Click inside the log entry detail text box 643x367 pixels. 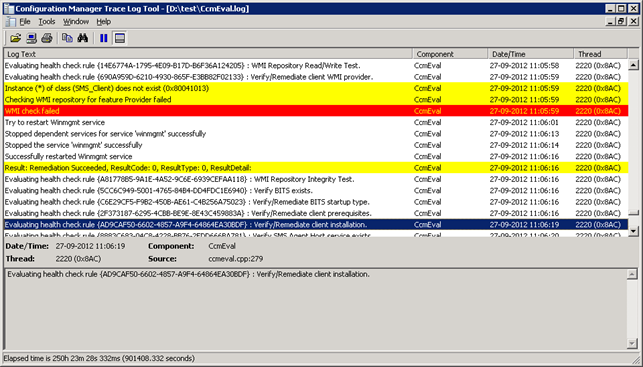click(x=316, y=309)
